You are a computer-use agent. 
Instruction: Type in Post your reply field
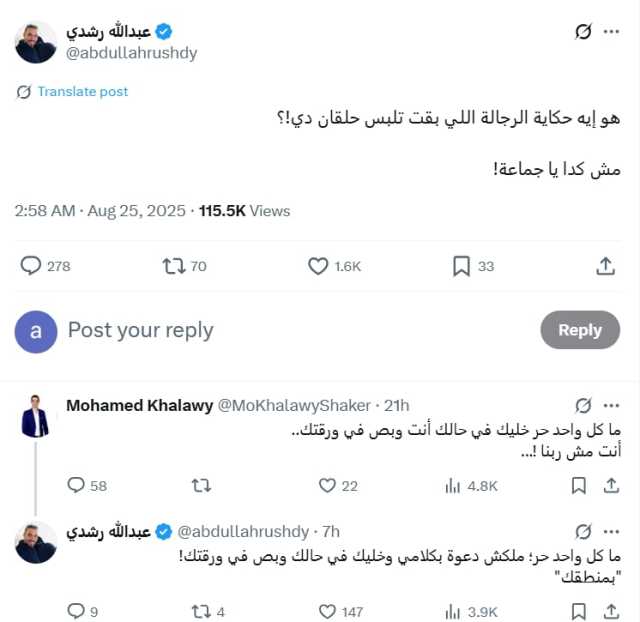290,330
